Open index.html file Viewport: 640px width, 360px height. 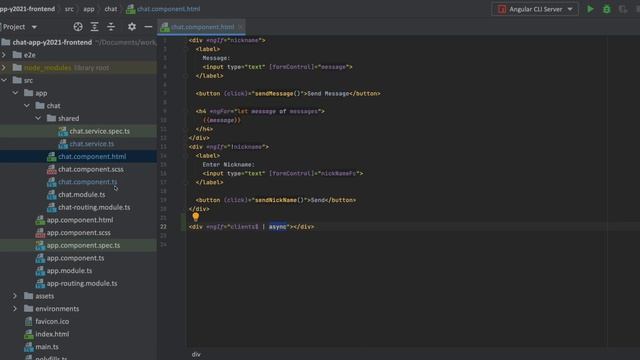pos(52,334)
